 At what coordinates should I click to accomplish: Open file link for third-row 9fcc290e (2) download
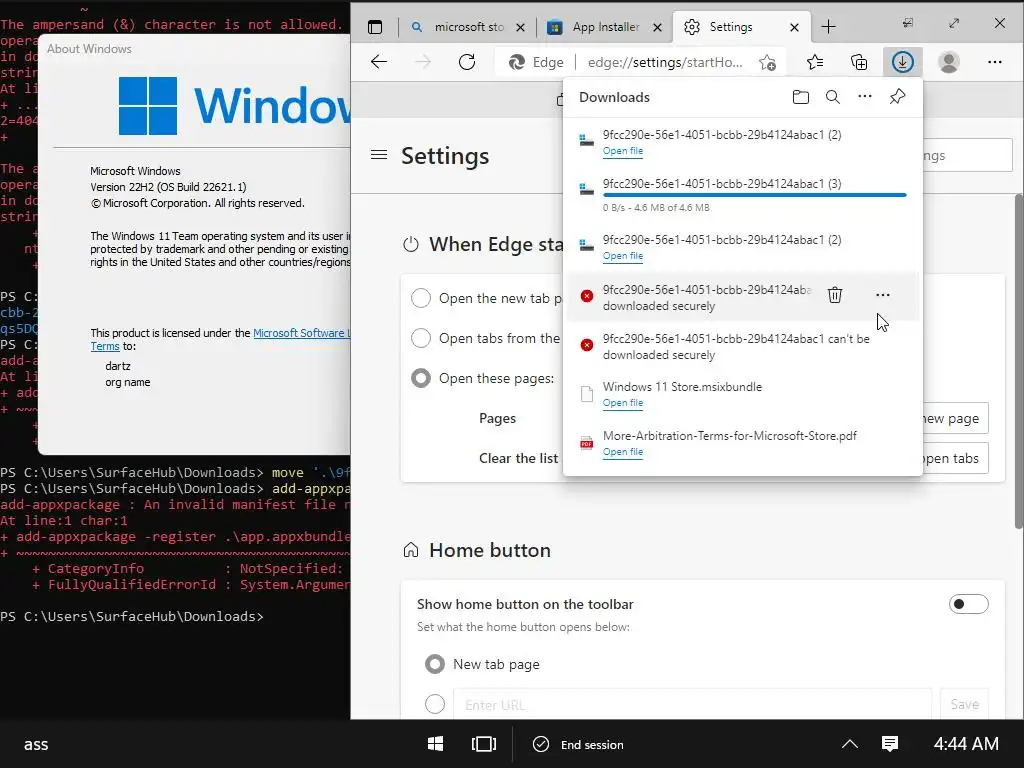[622, 256]
